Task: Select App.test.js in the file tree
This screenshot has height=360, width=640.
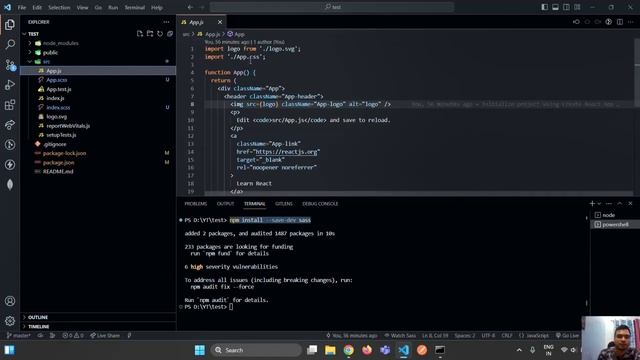Action: coord(98,89)
